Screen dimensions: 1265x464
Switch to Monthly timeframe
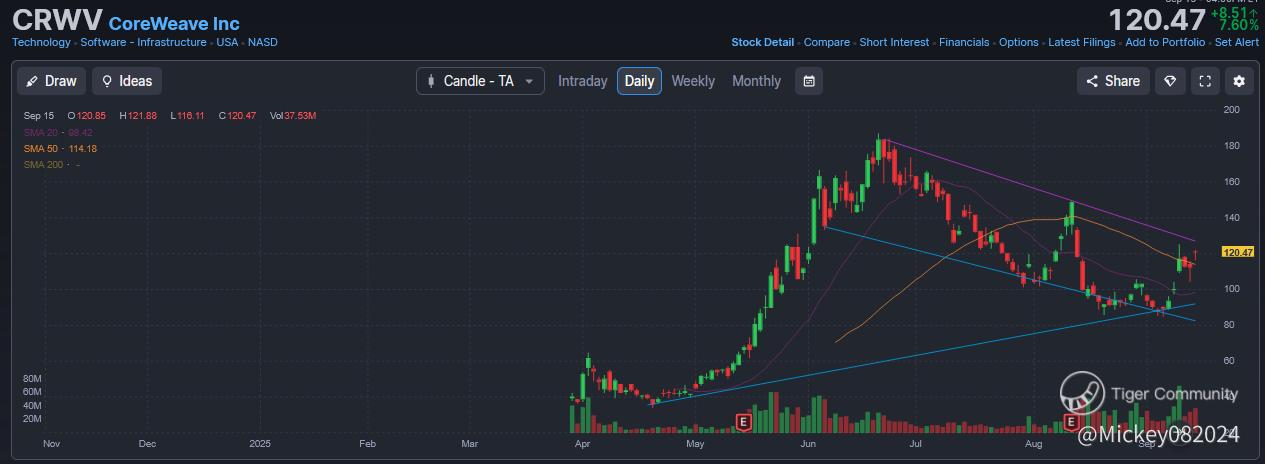756,81
